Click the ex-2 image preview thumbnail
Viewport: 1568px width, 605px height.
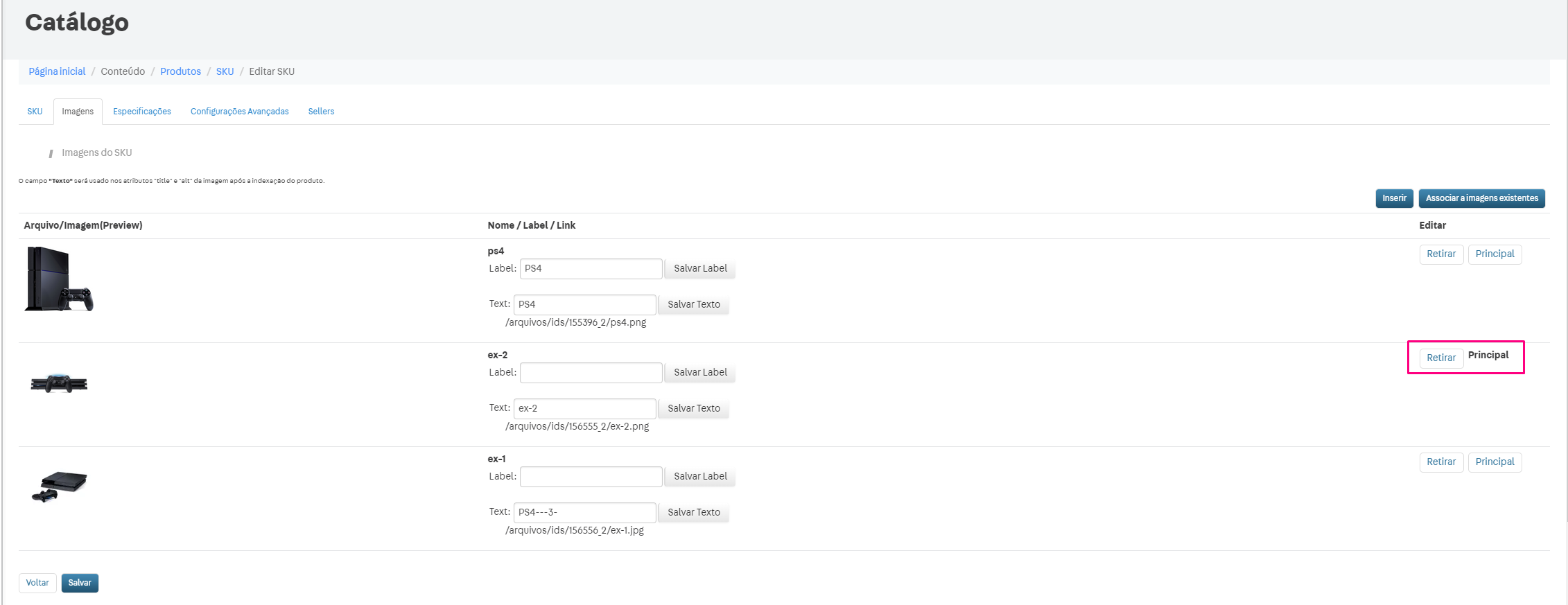(59, 383)
